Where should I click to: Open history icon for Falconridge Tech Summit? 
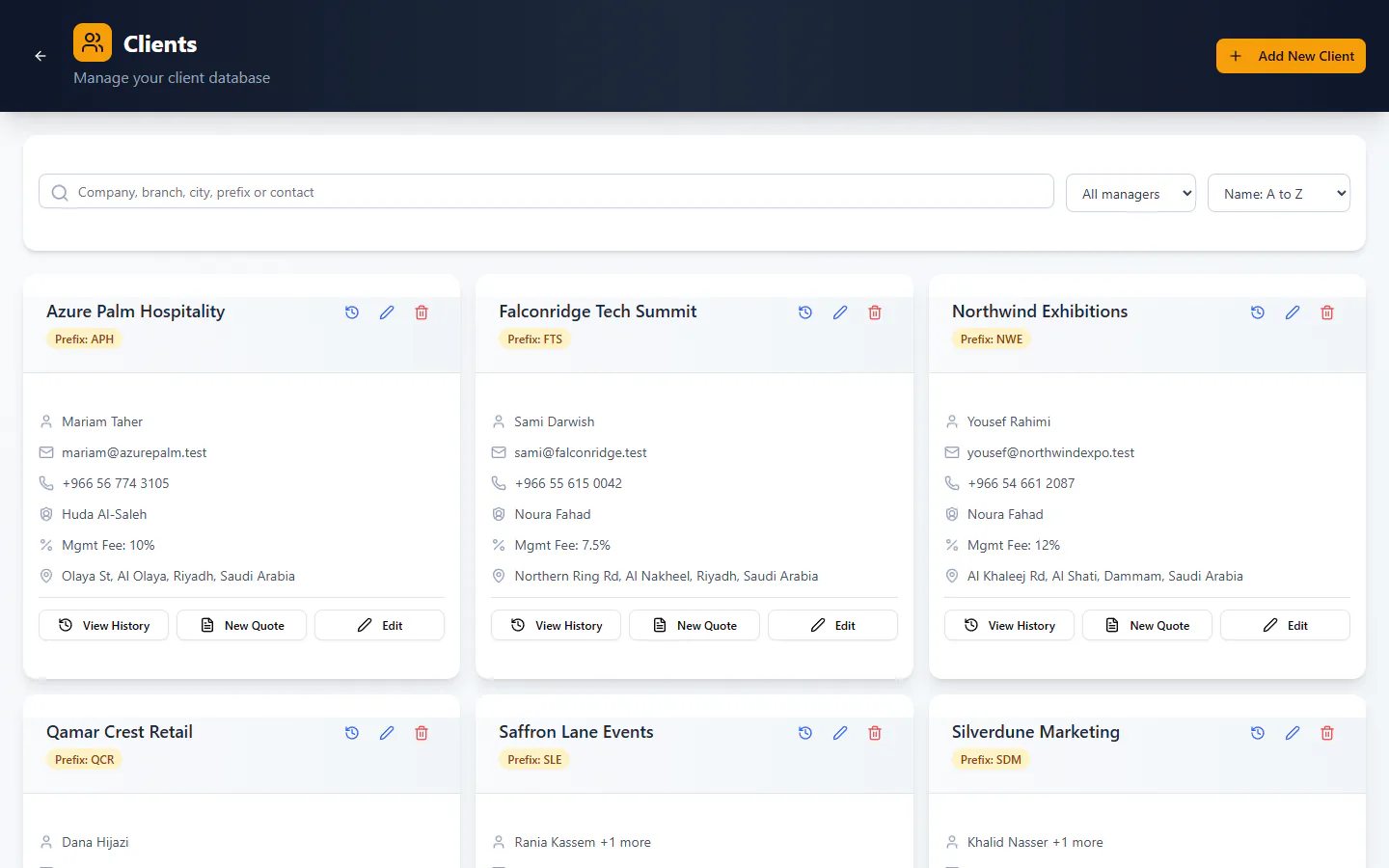[x=805, y=312]
